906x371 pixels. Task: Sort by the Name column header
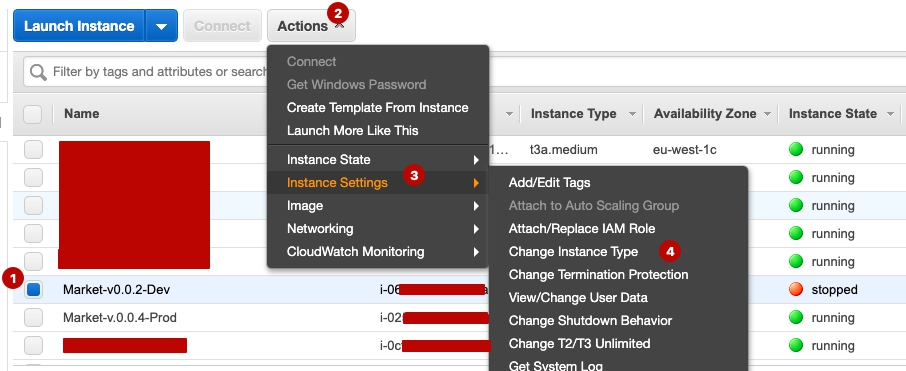[x=81, y=114]
